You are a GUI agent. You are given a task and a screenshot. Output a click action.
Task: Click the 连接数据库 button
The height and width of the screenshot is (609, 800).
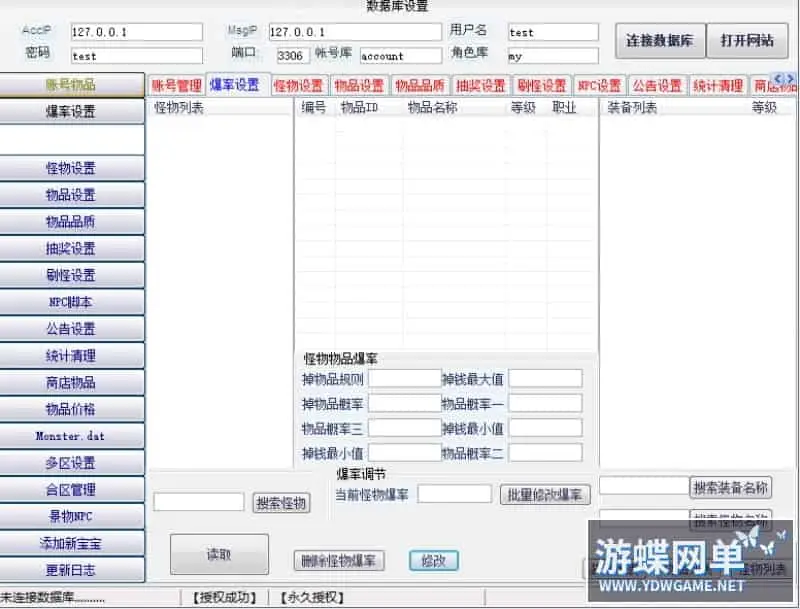pyautogui.click(x=659, y=41)
